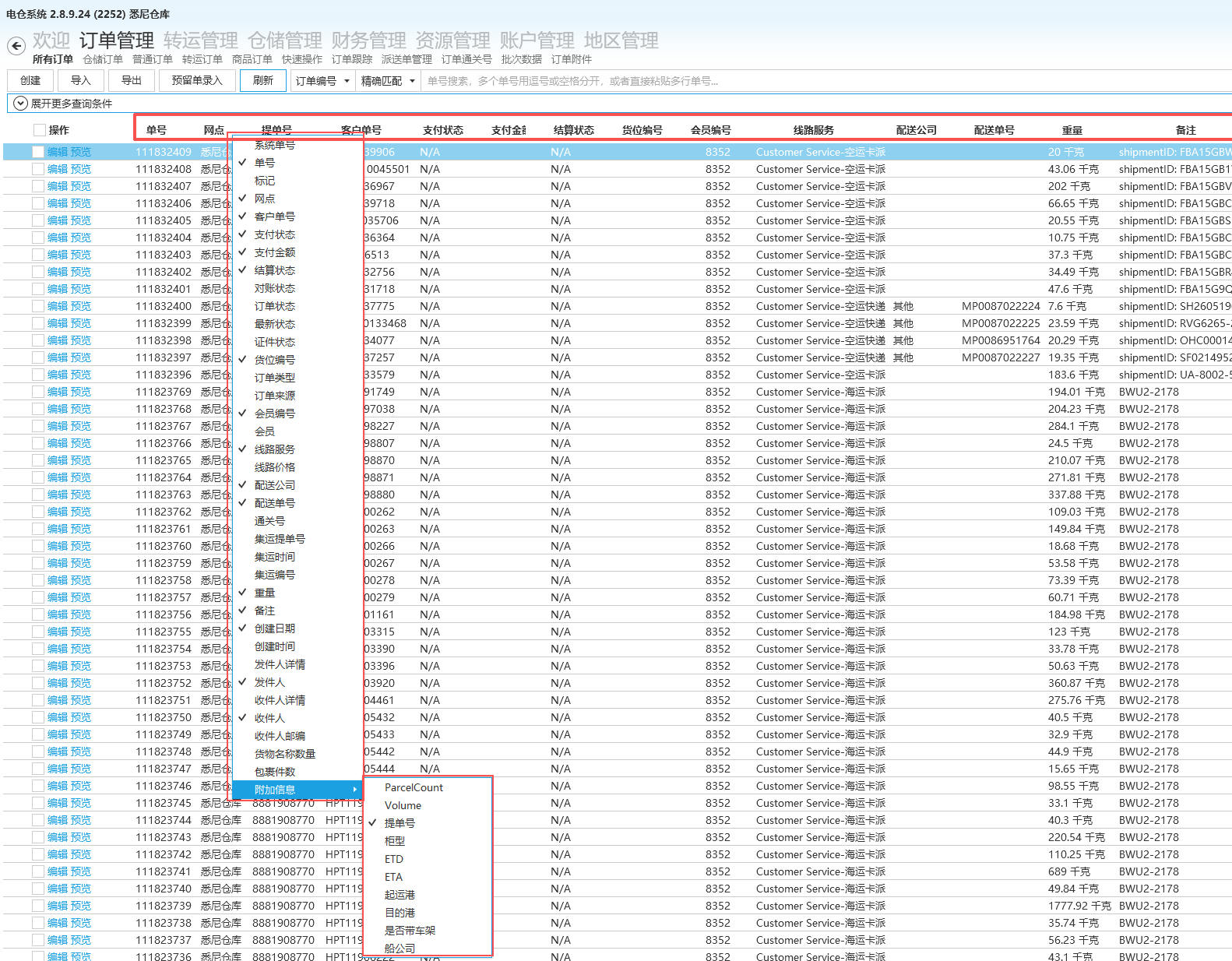Click the 刷新 refresh button
1232x961 pixels.
click(x=263, y=80)
